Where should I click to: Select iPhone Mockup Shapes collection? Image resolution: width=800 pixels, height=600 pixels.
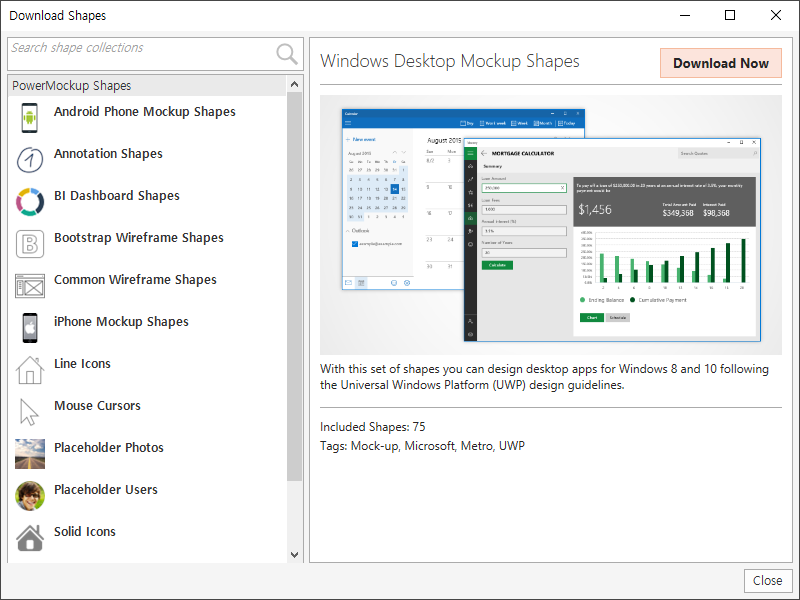point(147,328)
